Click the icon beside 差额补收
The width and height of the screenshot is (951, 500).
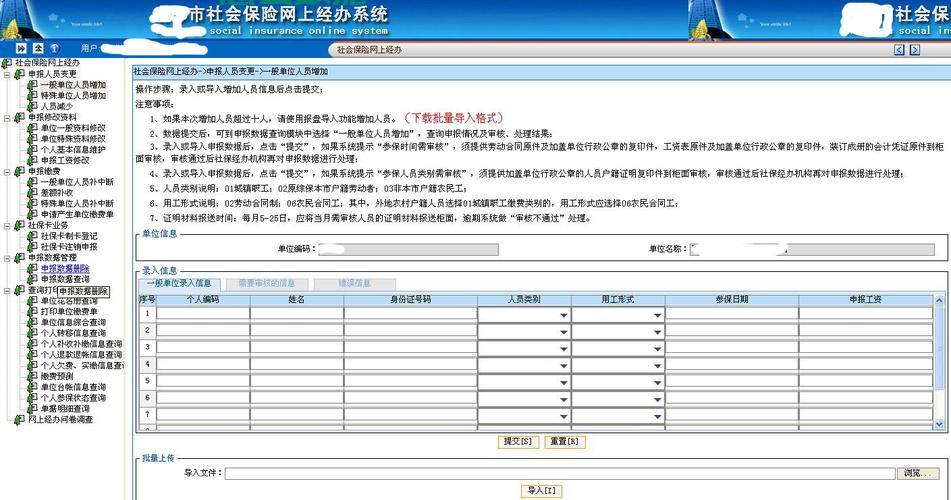pyautogui.click(x=33, y=192)
